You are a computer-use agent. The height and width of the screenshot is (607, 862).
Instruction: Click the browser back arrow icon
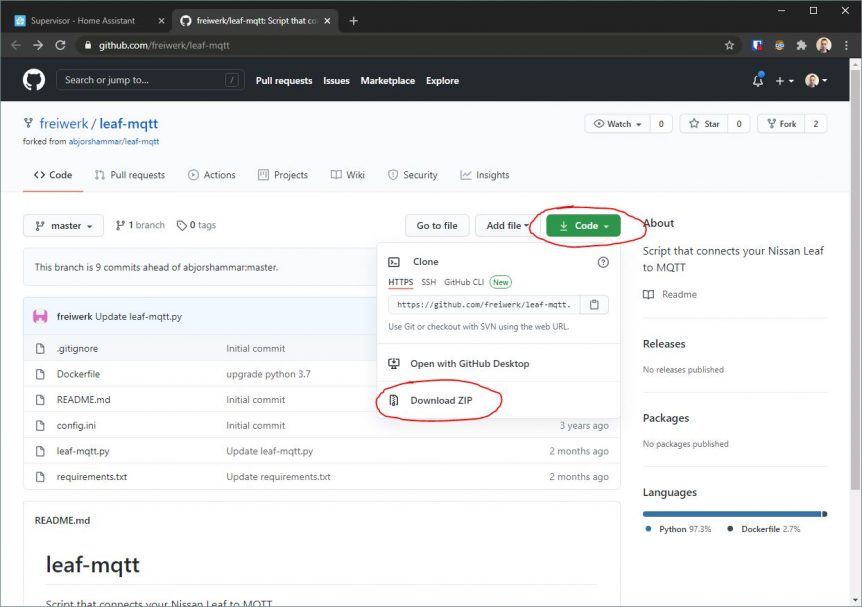(x=15, y=44)
